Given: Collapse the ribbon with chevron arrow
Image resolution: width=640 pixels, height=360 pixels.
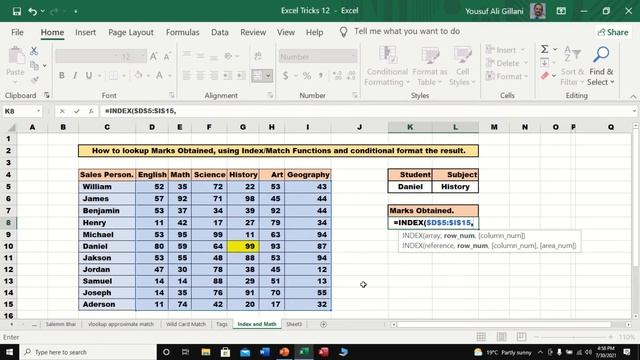Looking at the screenshot, I should pyautogui.click(x=633, y=96).
